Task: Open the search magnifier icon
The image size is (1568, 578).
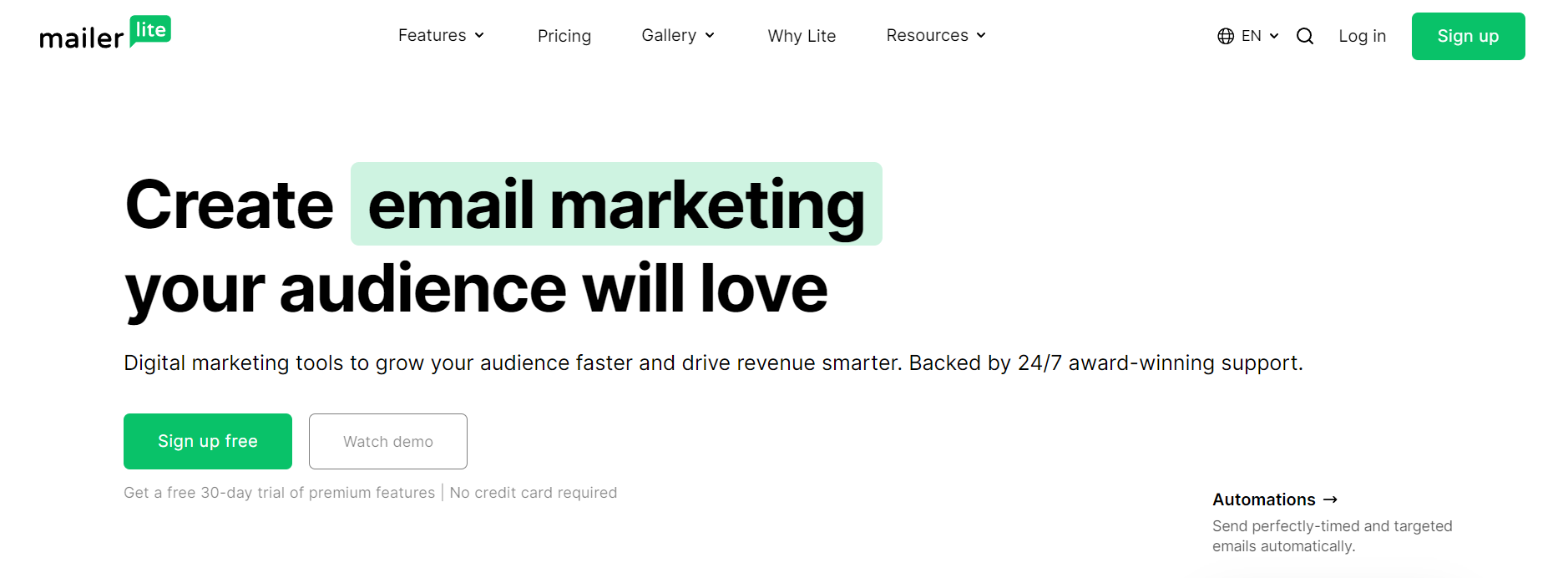Action: pos(1305,36)
